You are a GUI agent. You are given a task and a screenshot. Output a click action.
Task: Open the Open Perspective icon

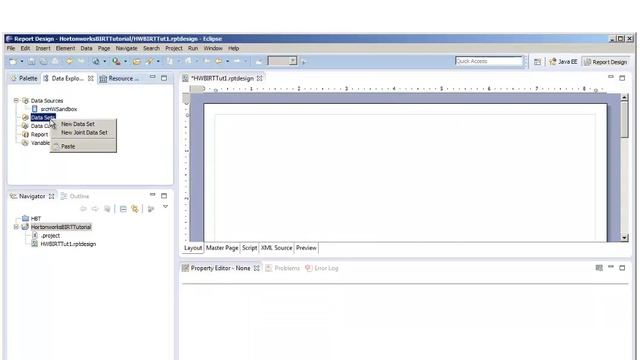pos(538,62)
